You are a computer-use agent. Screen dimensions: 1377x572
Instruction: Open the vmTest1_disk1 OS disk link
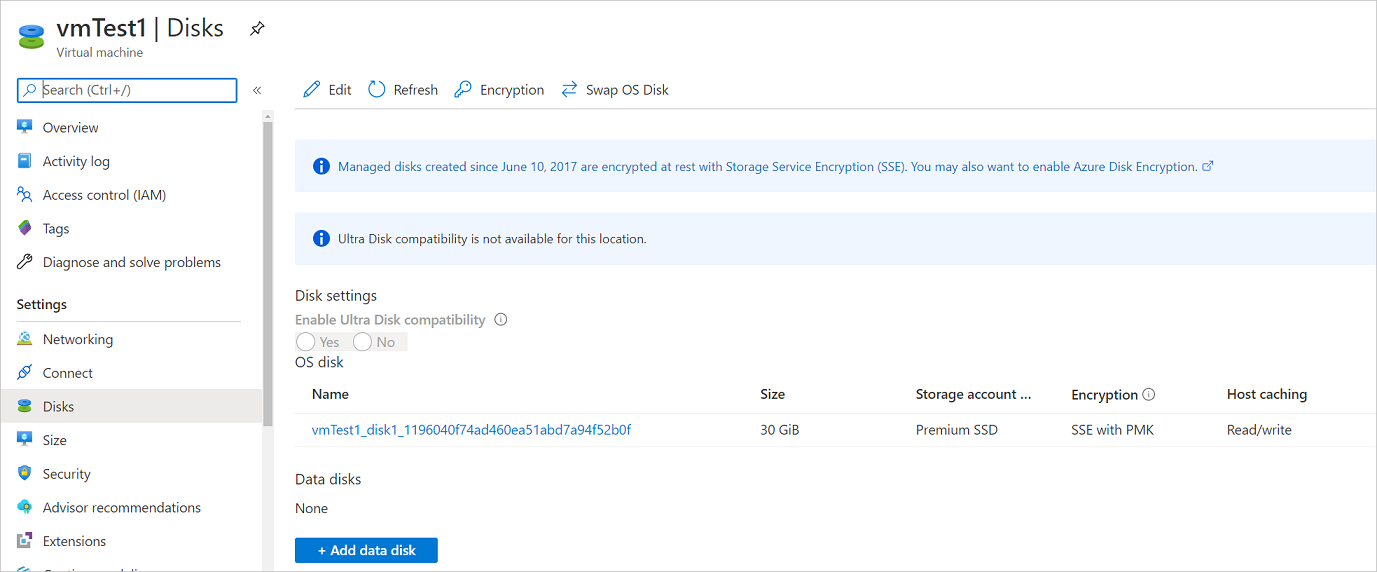tap(471, 430)
